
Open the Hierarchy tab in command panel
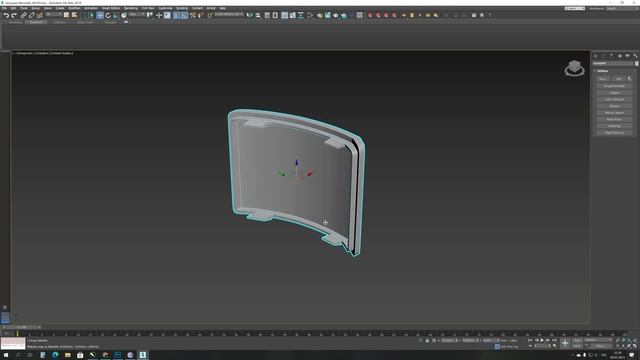pos(611,56)
